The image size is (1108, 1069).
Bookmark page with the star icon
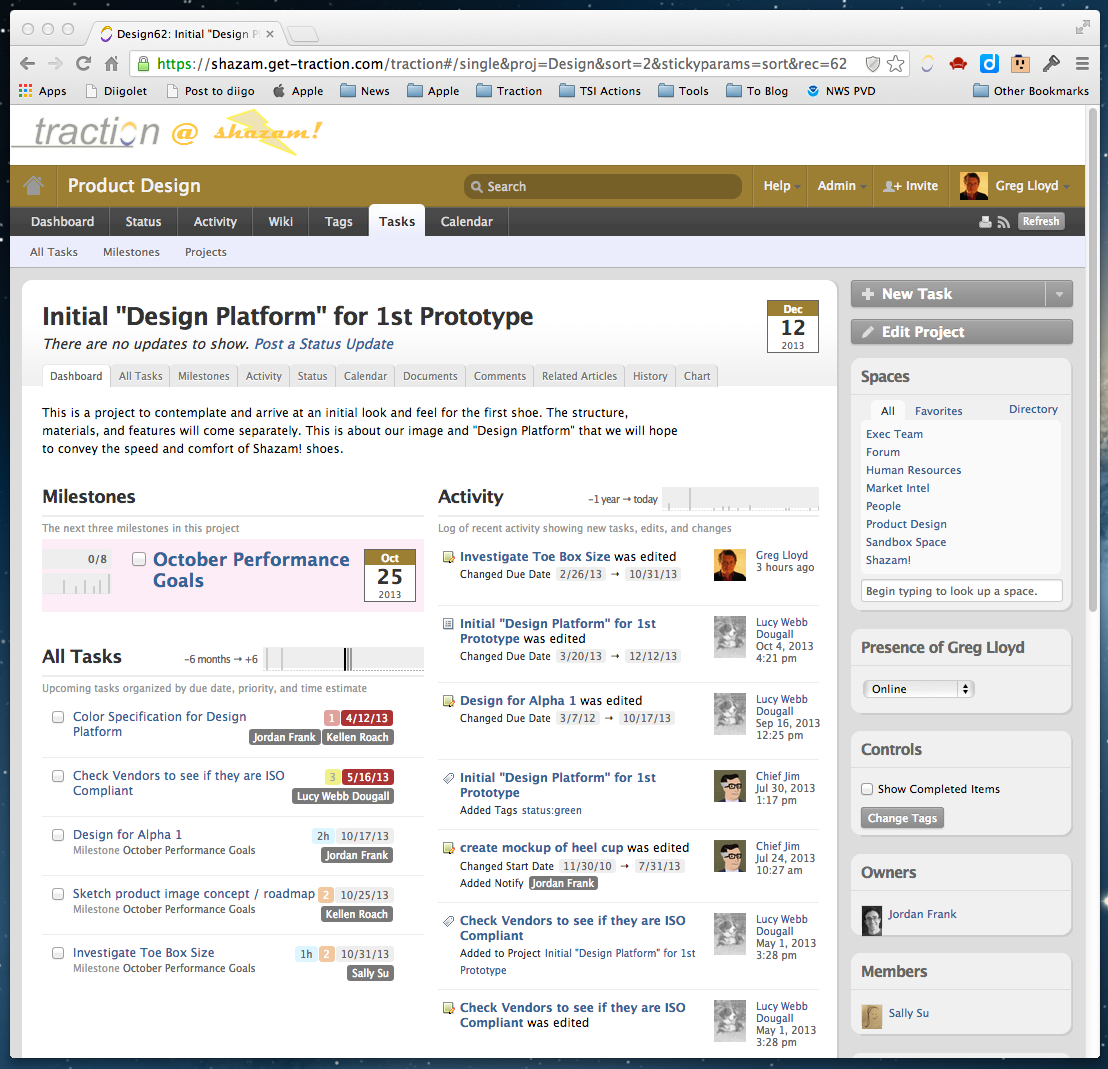pyautogui.click(x=896, y=64)
